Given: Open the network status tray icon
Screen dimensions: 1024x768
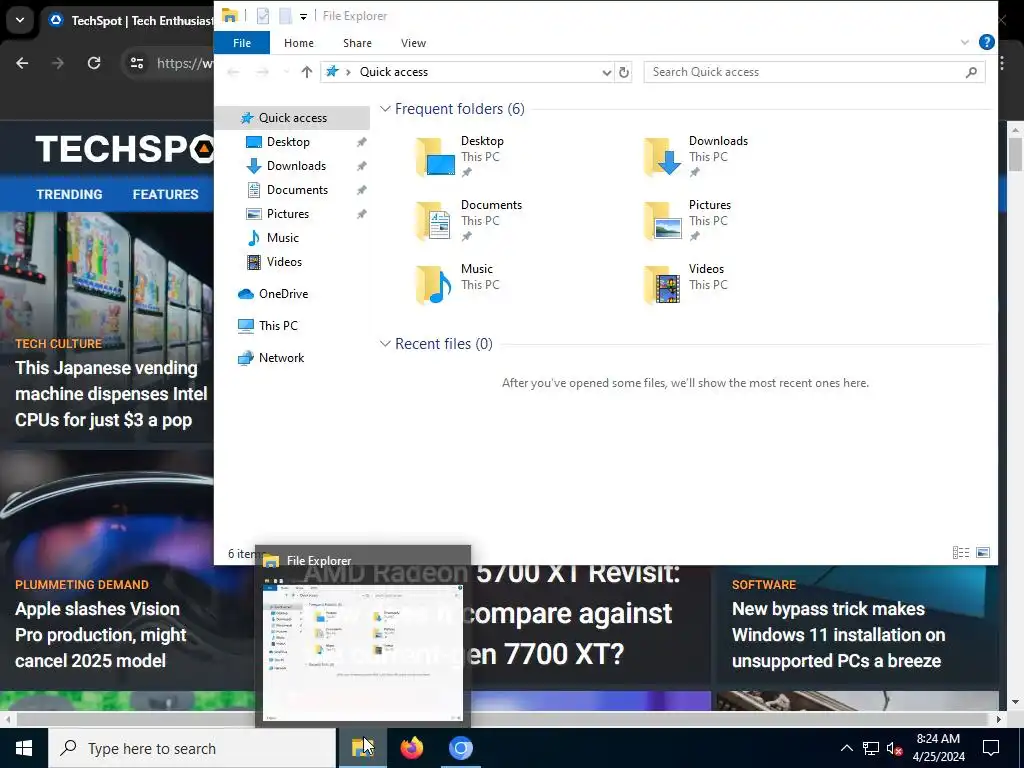Looking at the screenshot, I should click(871, 748).
